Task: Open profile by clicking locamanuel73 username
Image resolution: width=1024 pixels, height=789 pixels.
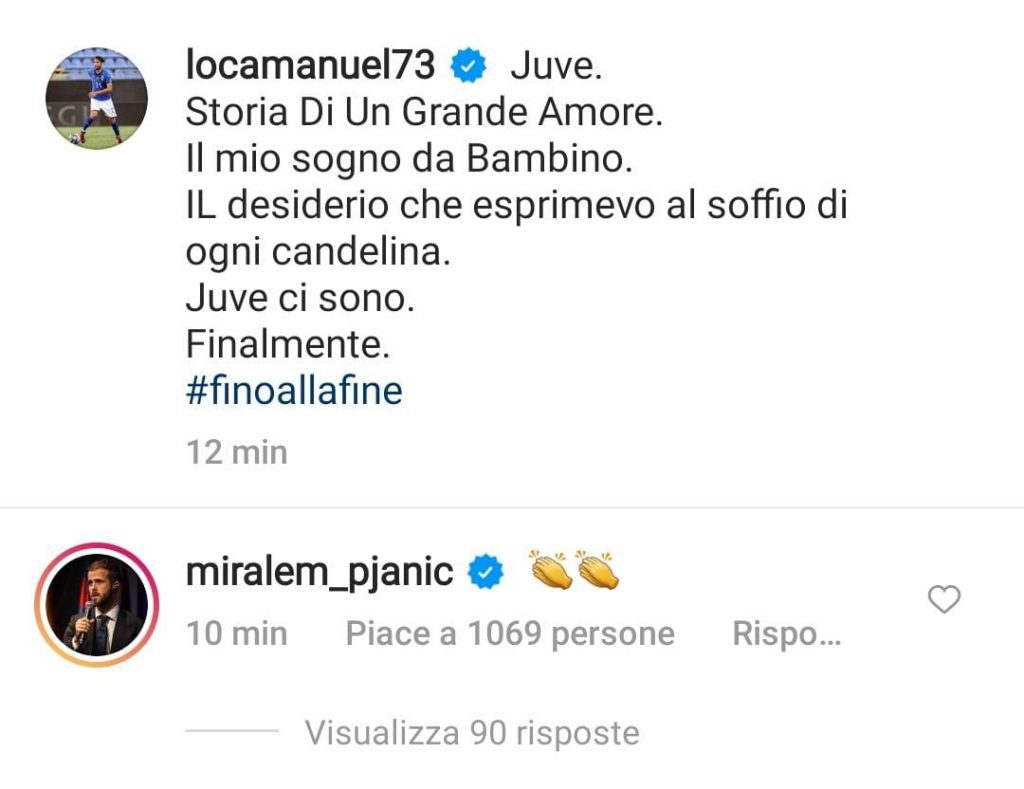Action: 312,63
